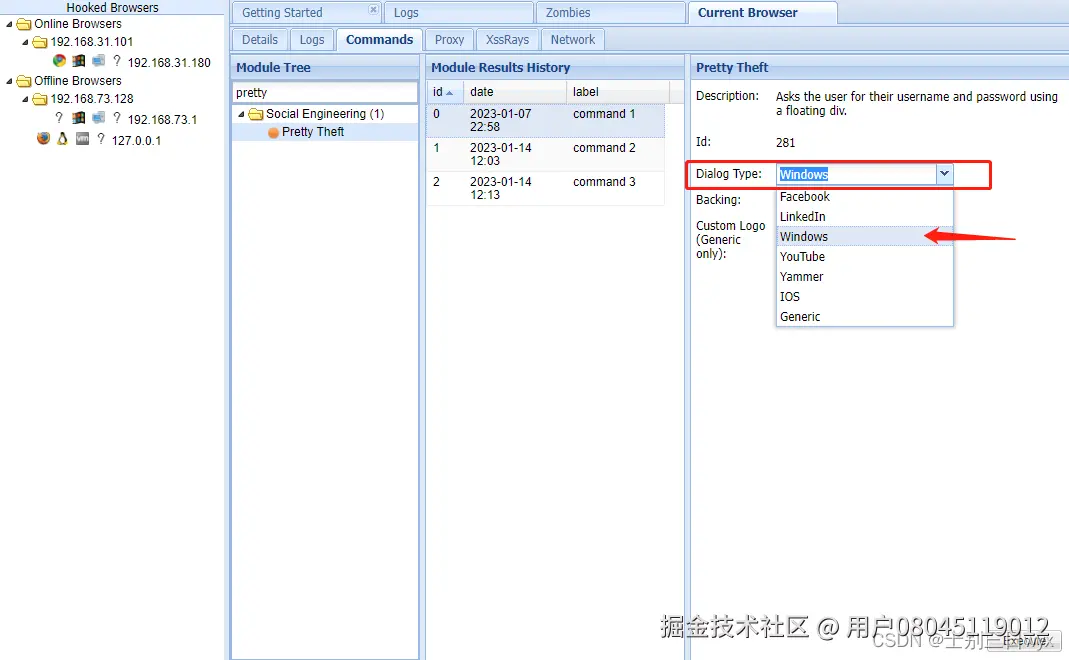This screenshot has height=660, width=1069.
Task: Click the date column header
Action: pos(515,91)
